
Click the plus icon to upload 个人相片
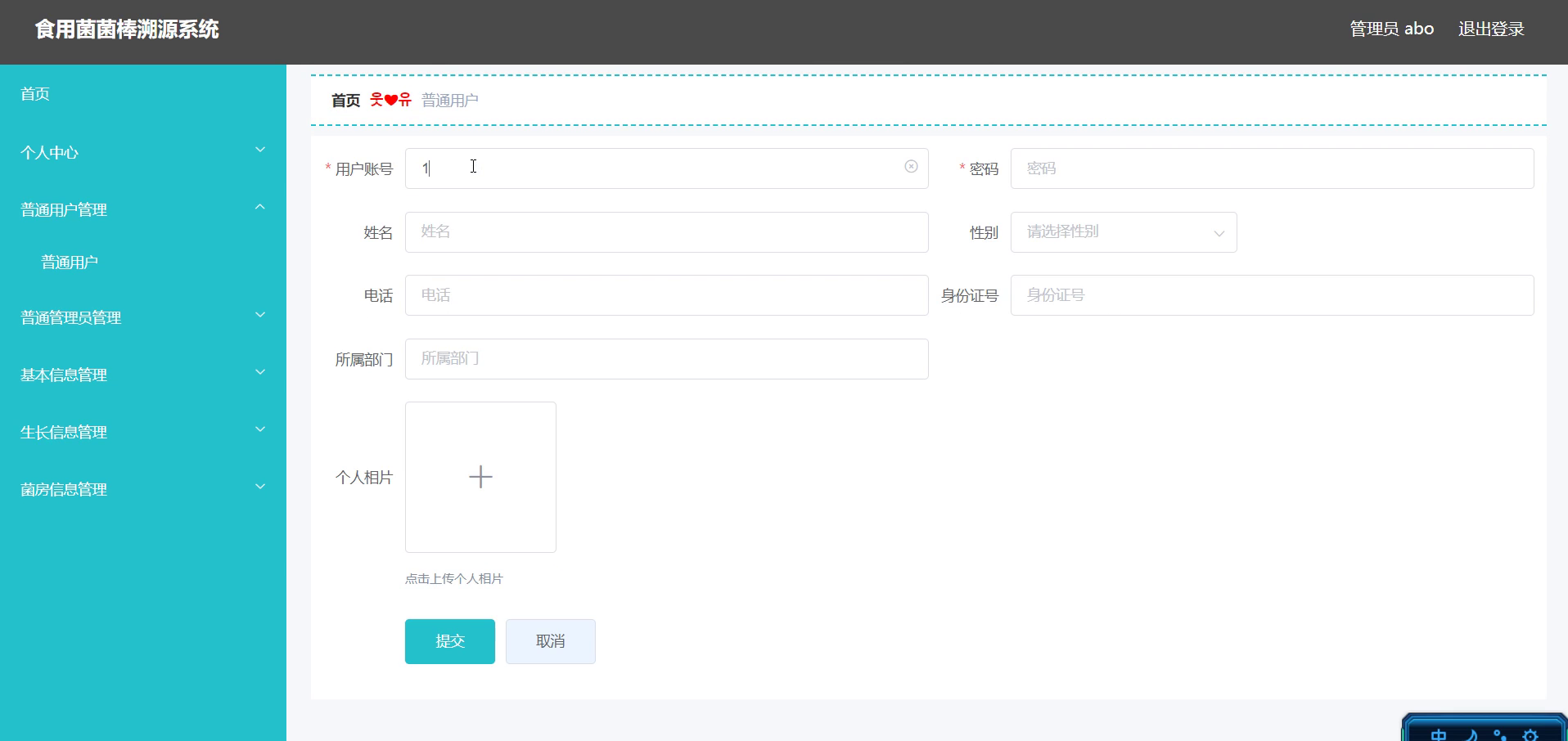pyautogui.click(x=480, y=477)
